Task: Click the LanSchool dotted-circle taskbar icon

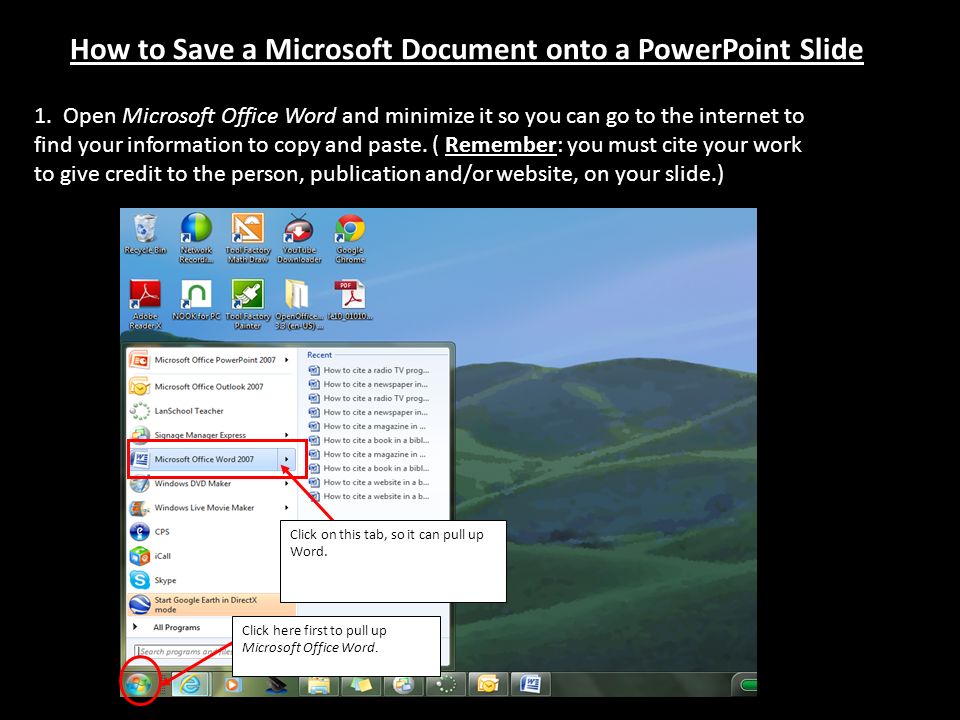Action: pyautogui.click(x=446, y=684)
